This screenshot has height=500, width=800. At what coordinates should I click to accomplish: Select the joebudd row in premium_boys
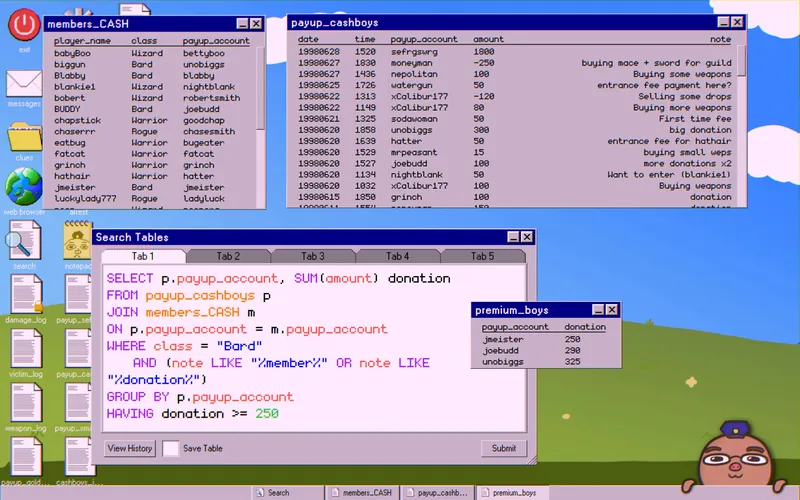(543, 351)
